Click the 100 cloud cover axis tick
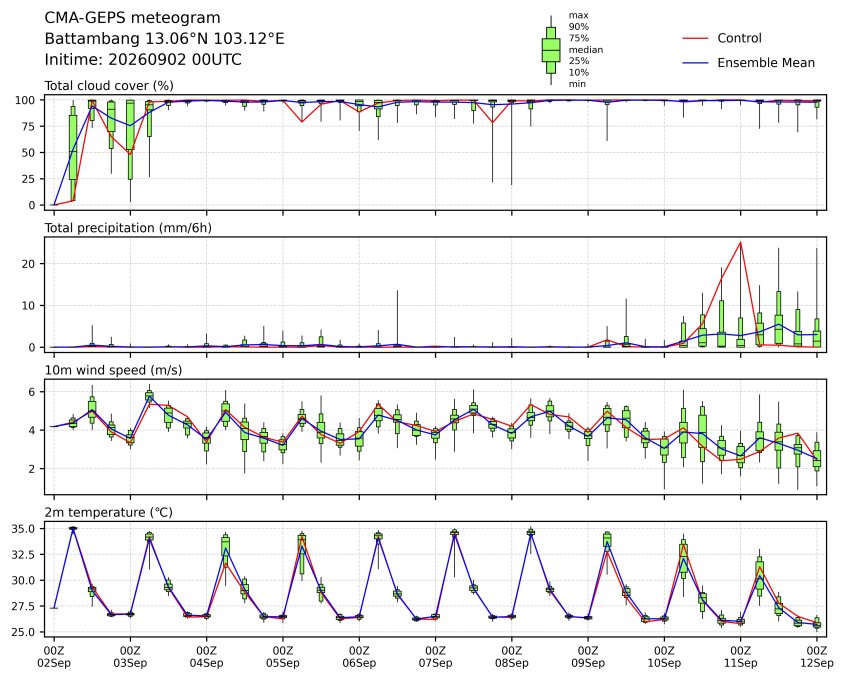The width and height of the screenshot is (845, 680). click(25, 100)
